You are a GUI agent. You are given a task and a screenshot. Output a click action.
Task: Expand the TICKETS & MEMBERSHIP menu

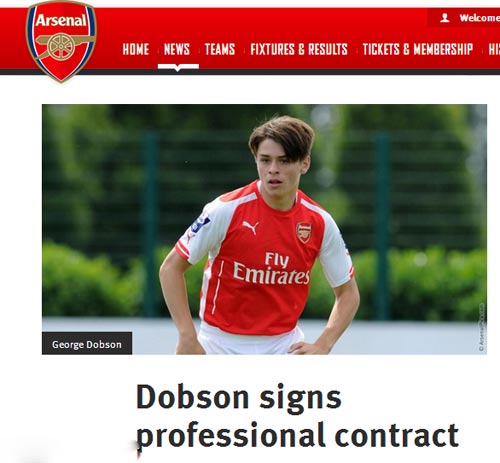click(418, 49)
